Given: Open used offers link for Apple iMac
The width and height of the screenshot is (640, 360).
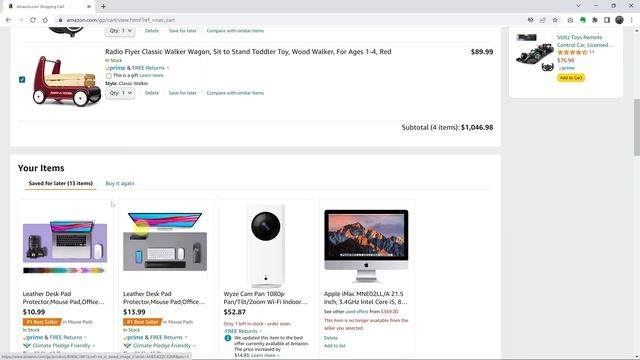Looking at the screenshot, I should (357, 311).
